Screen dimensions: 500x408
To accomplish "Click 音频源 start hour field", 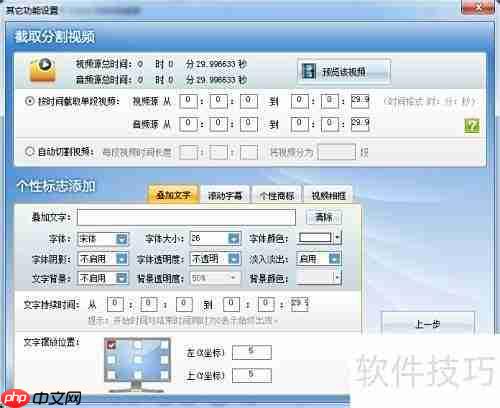I will pyautogui.click(x=188, y=124).
